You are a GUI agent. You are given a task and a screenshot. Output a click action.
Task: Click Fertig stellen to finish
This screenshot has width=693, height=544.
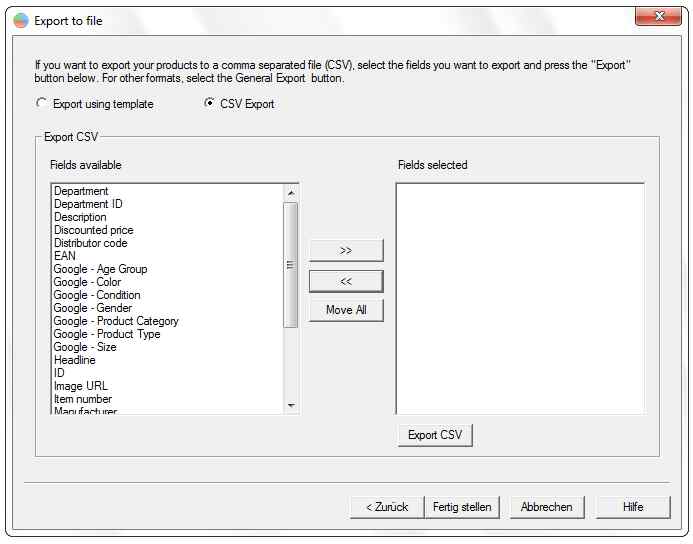pos(462,507)
